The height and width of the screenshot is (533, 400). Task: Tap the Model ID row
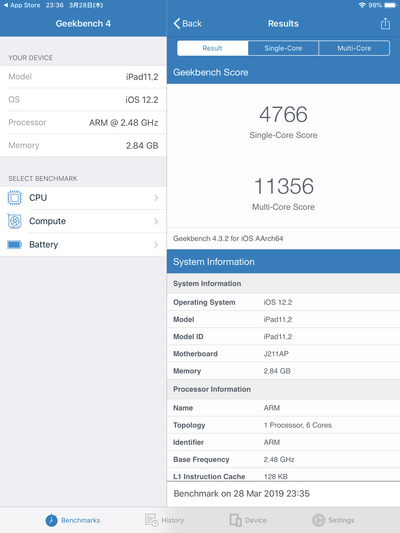[283, 337]
